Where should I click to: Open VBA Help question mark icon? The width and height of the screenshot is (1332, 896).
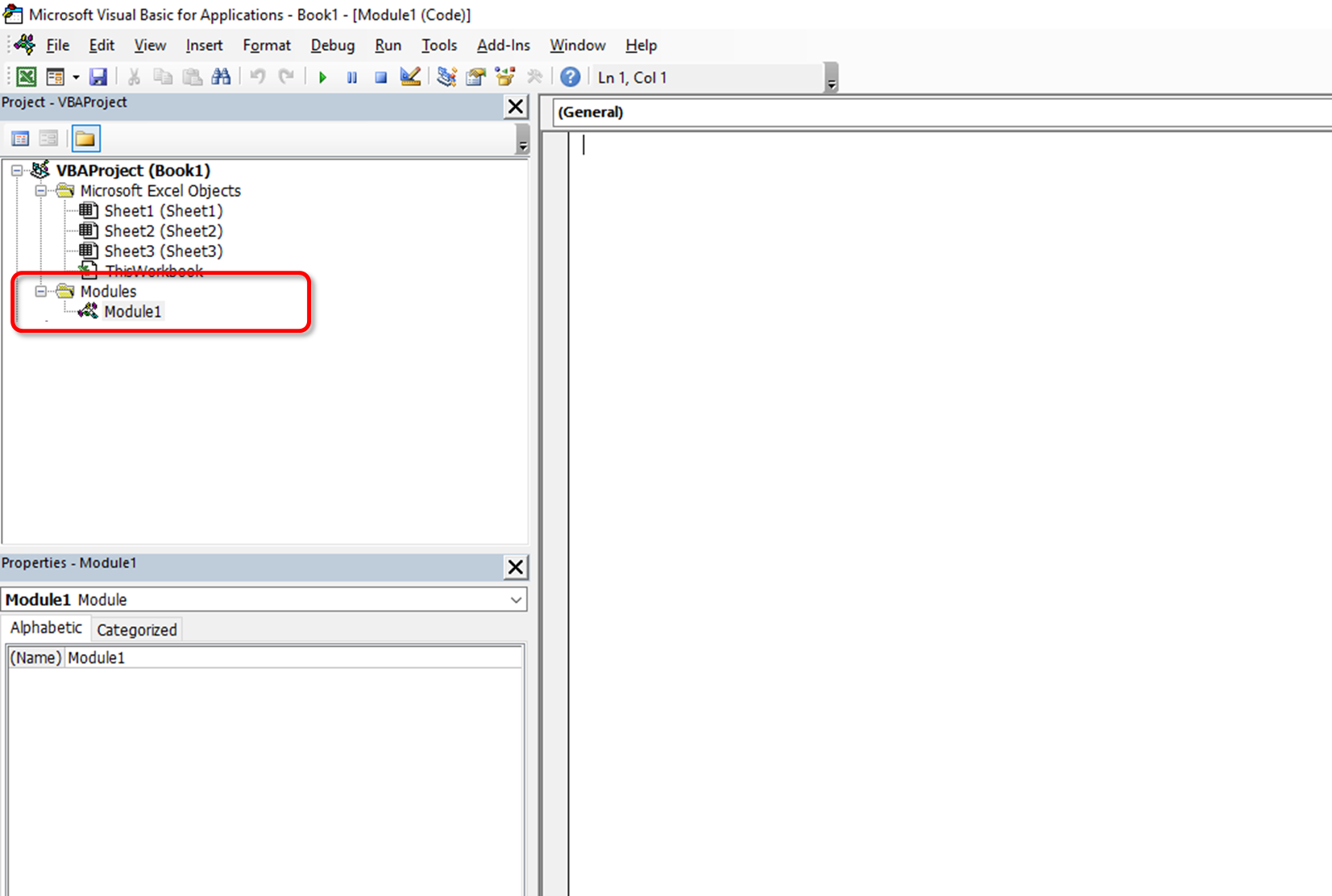(x=570, y=77)
